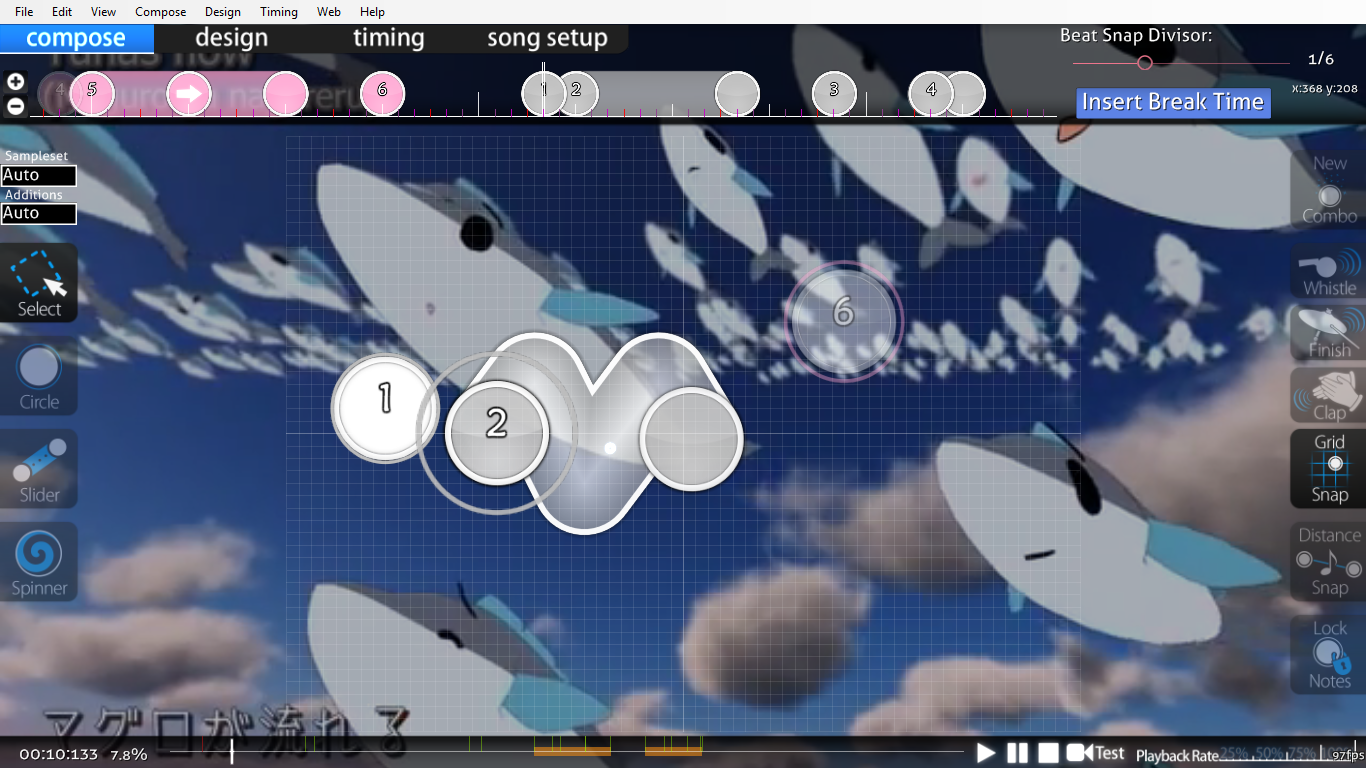Zoom in the timeline with plus icon

tap(15, 82)
